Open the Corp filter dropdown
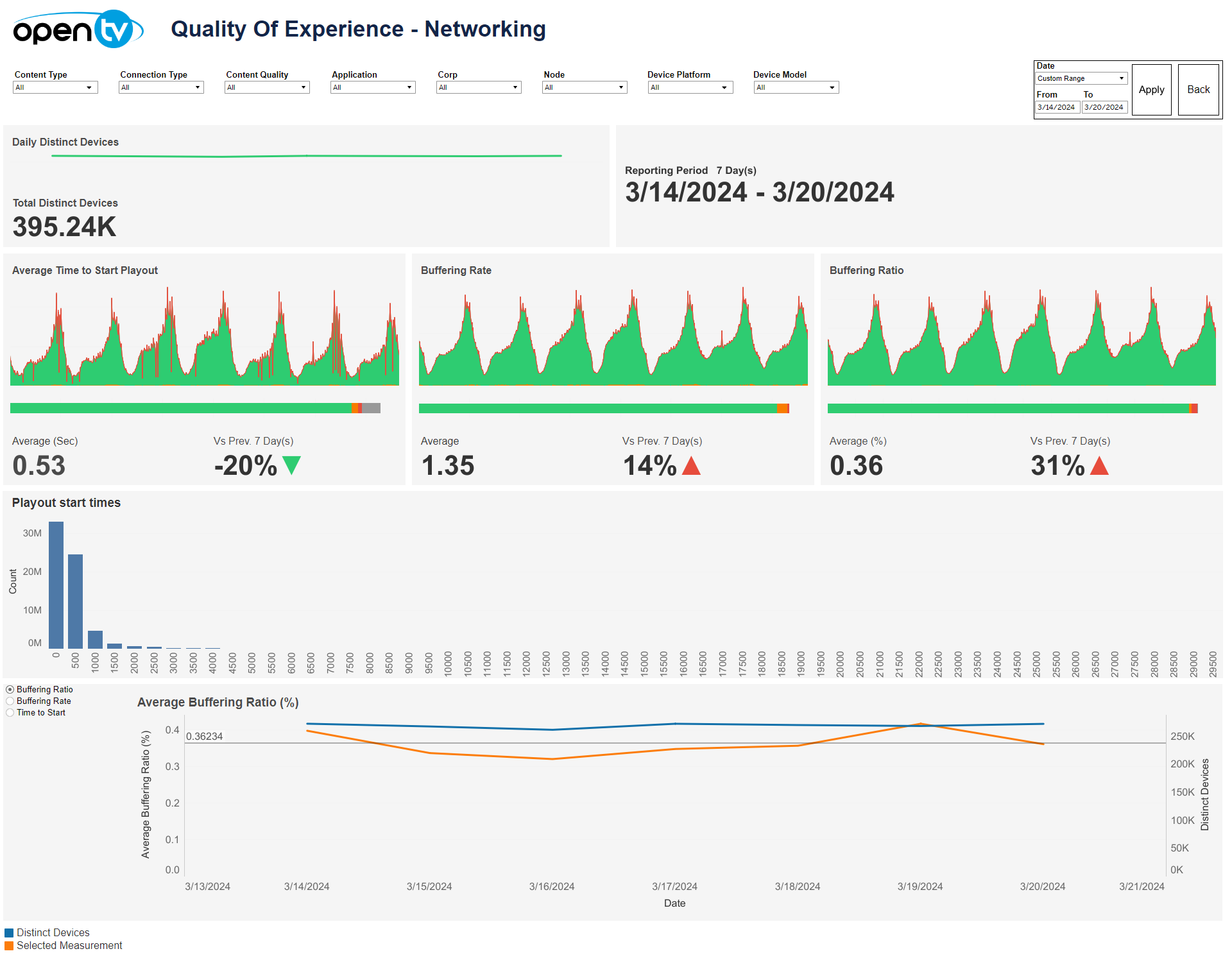Viewport: 1232px width, 958px height. tap(479, 87)
